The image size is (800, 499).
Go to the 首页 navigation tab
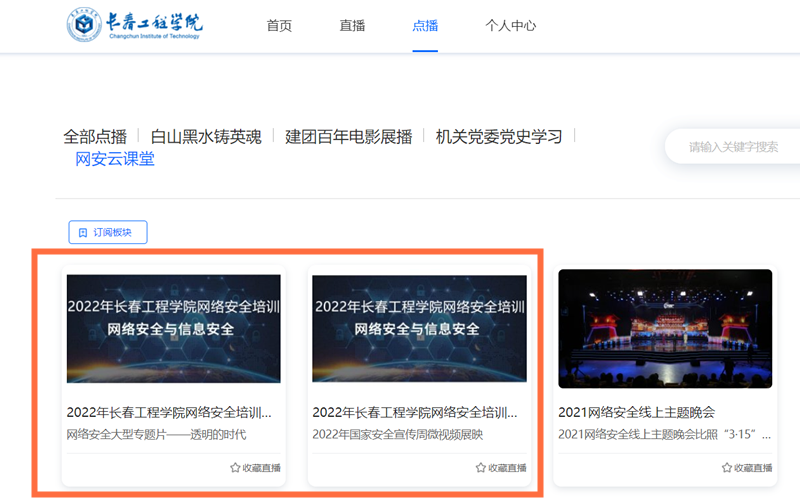pos(279,26)
